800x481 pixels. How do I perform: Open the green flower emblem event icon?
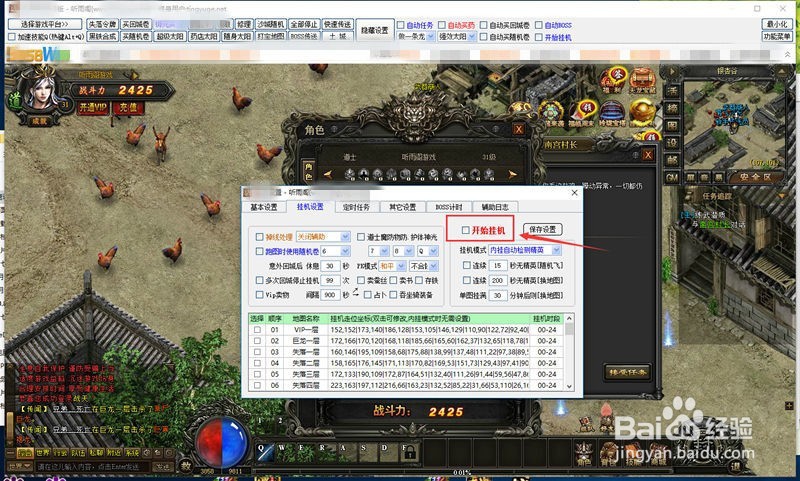tap(552, 113)
